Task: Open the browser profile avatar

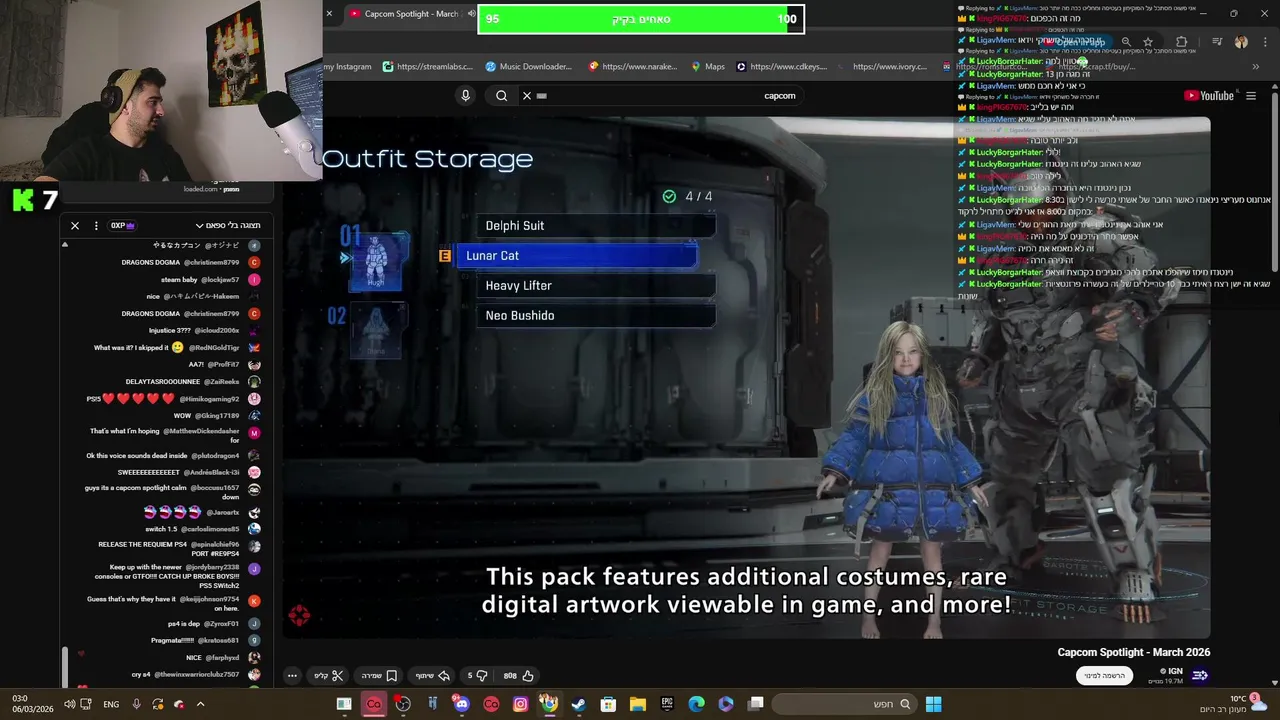Action: (x=1241, y=42)
